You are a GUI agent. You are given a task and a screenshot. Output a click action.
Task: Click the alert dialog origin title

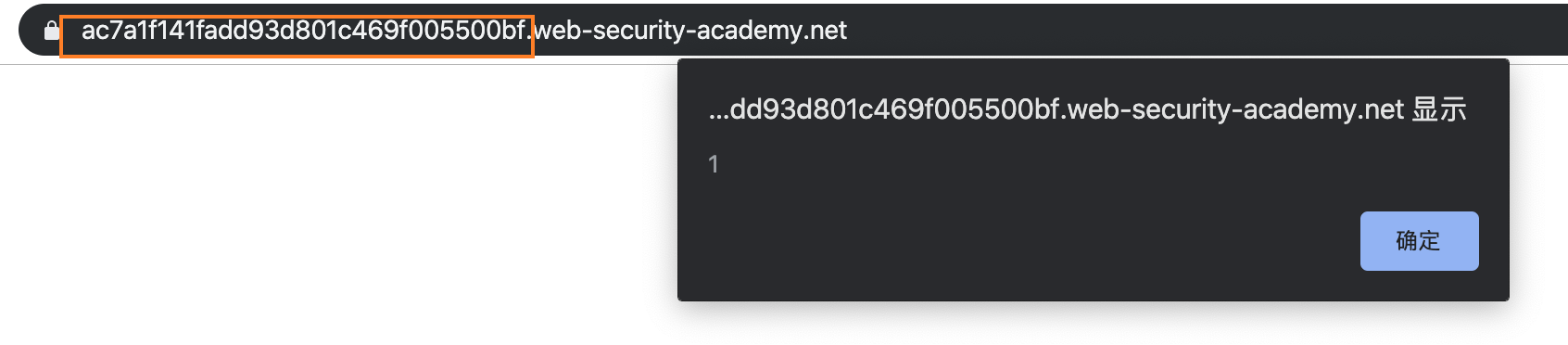click(x=1087, y=109)
